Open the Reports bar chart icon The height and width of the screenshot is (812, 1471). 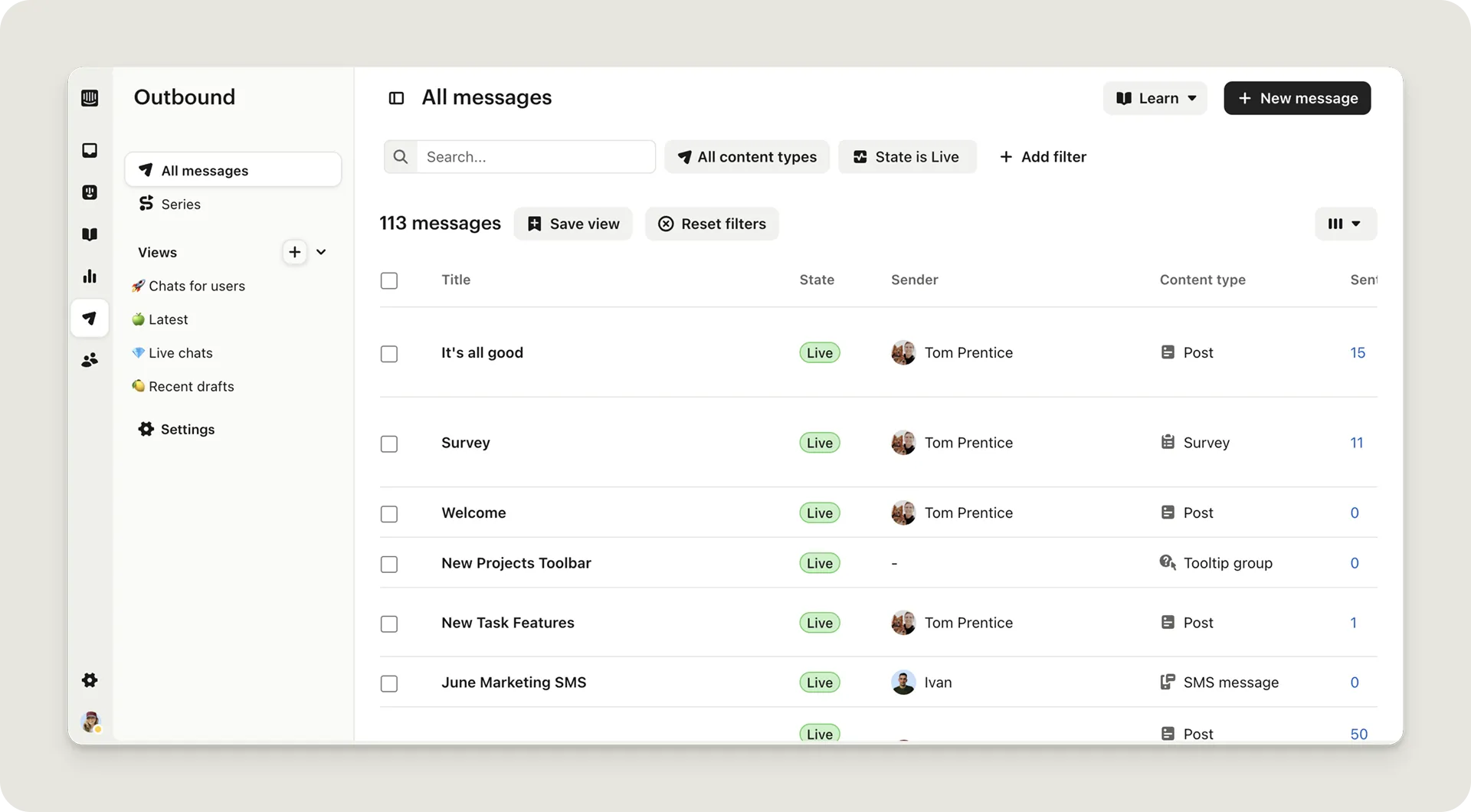90,277
